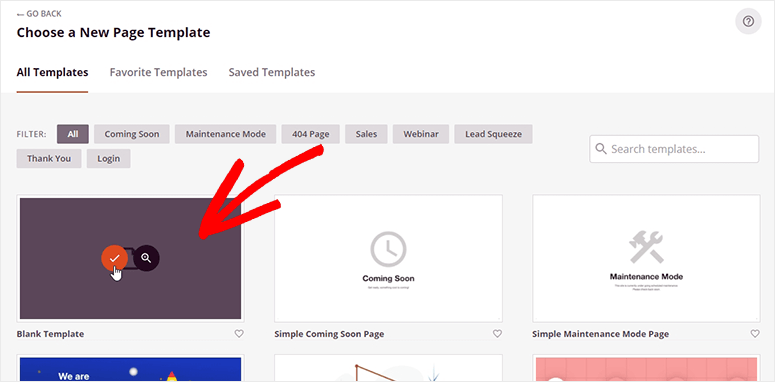Filter templates by Maintenance Mode

click(225, 134)
